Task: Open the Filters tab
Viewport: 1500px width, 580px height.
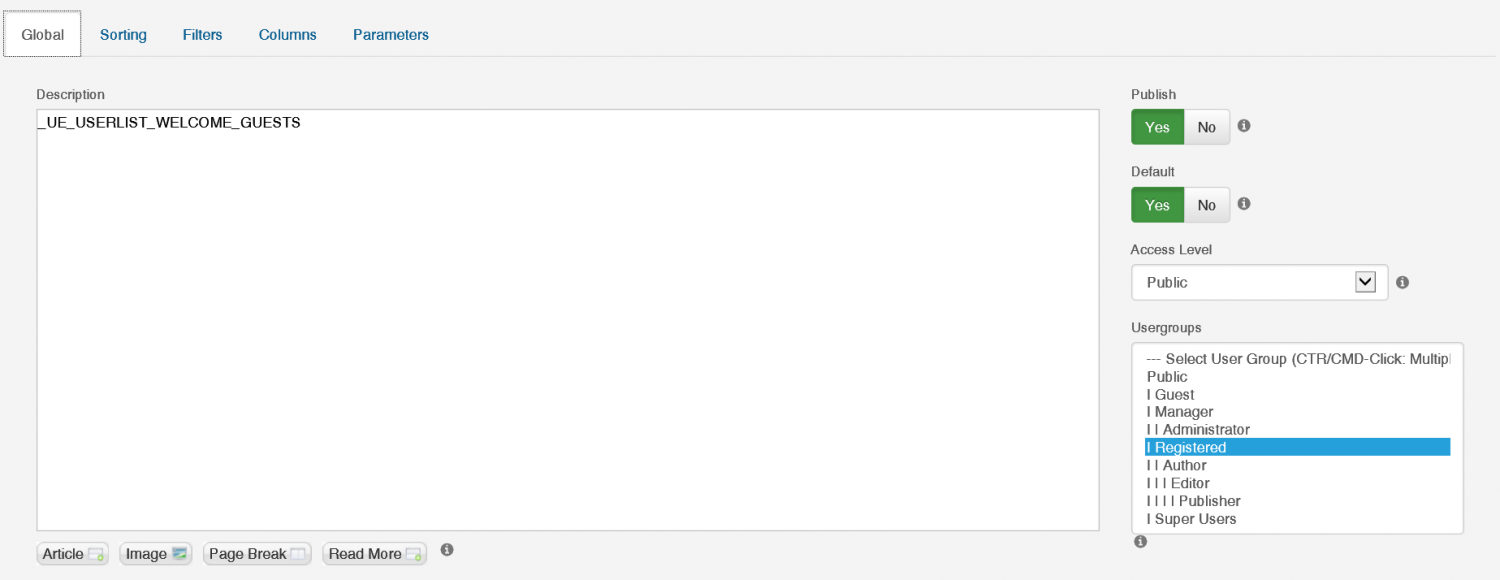Action: click(203, 35)
